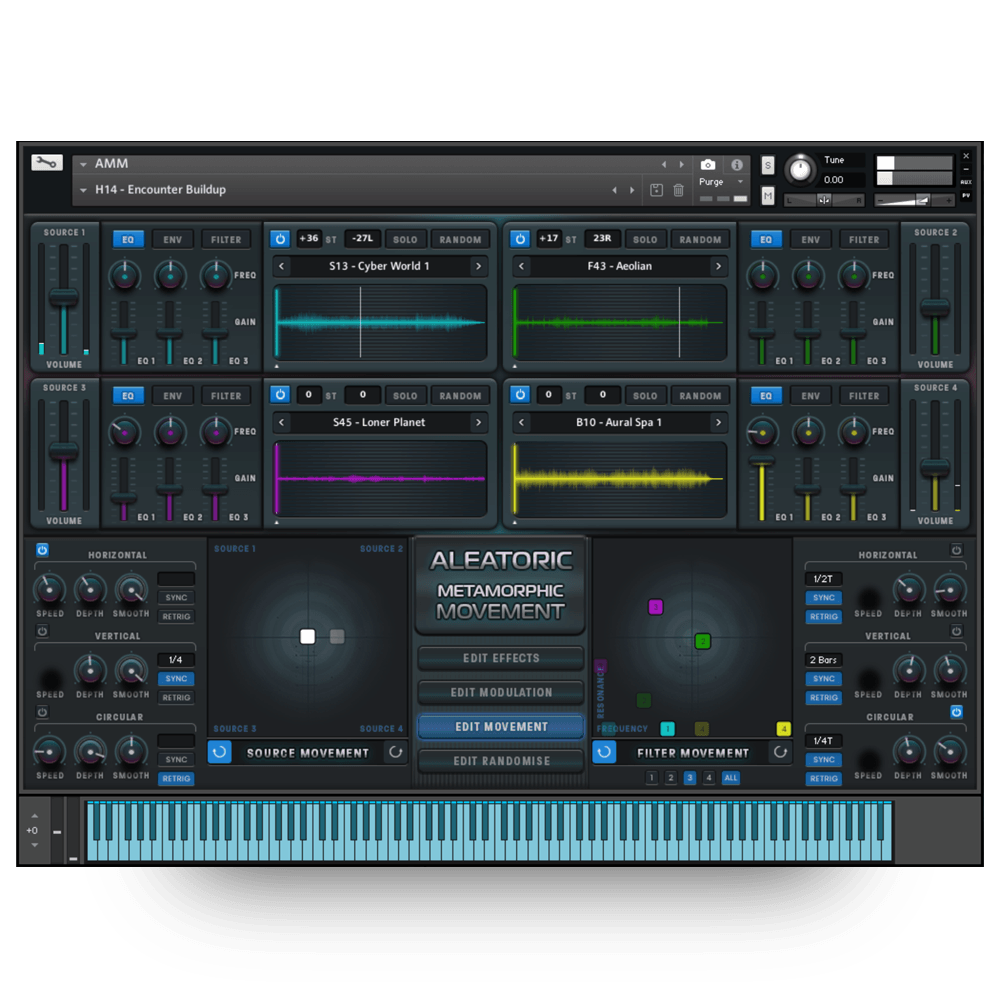Click RANDOM button for S45 Loner Planet

460,396
